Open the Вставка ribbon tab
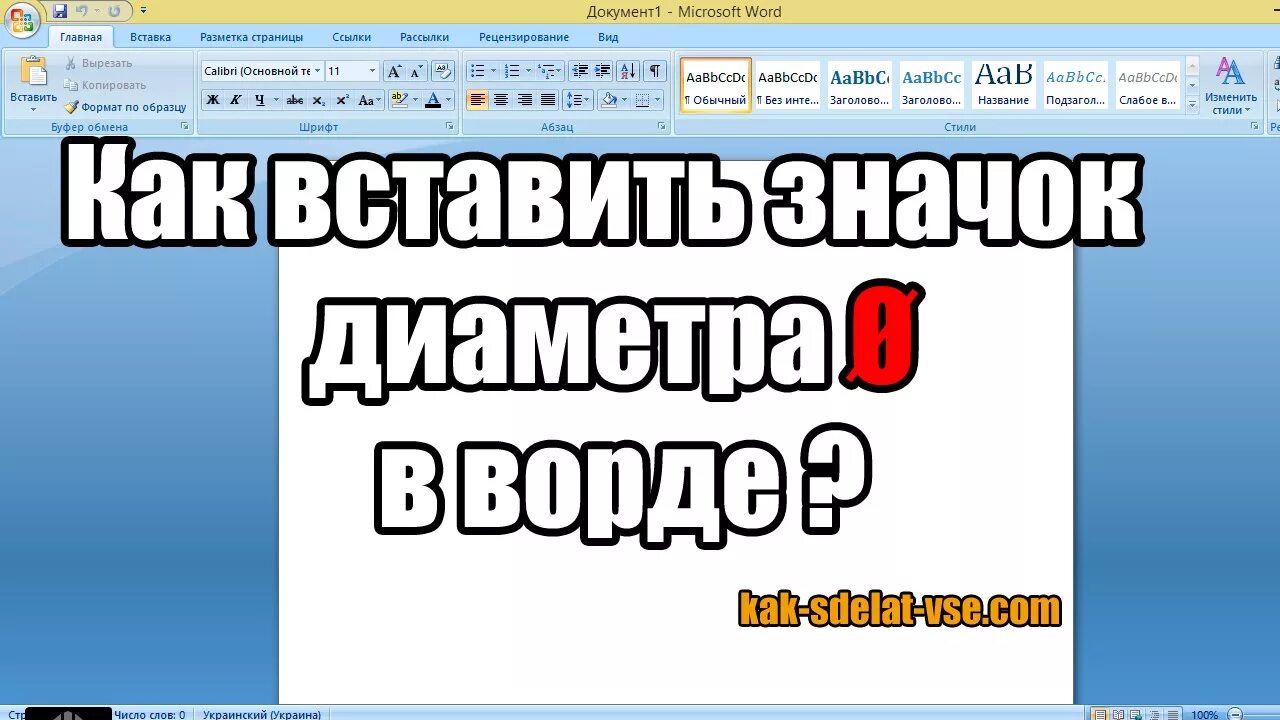The image size is (1280, 720). (x=150, y=37)
